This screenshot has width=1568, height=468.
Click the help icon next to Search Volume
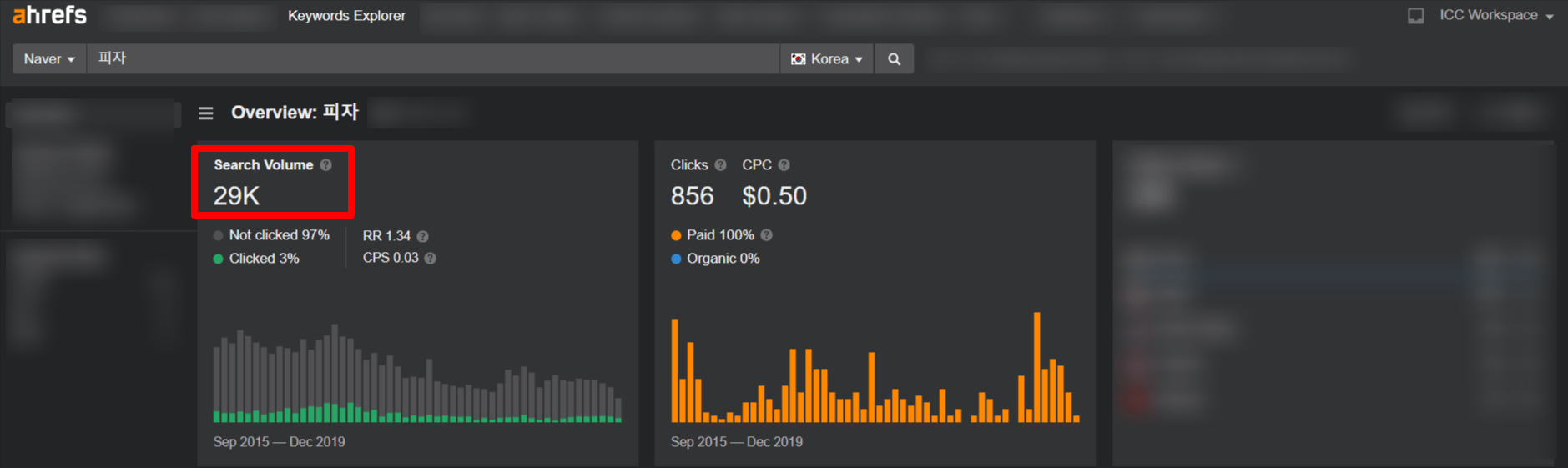326,165
